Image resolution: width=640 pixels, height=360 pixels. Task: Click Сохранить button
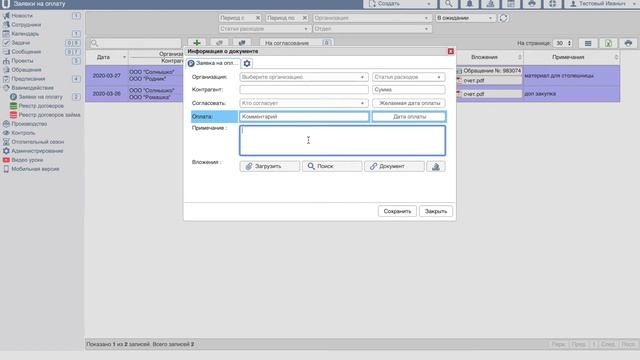click(397, 211)
